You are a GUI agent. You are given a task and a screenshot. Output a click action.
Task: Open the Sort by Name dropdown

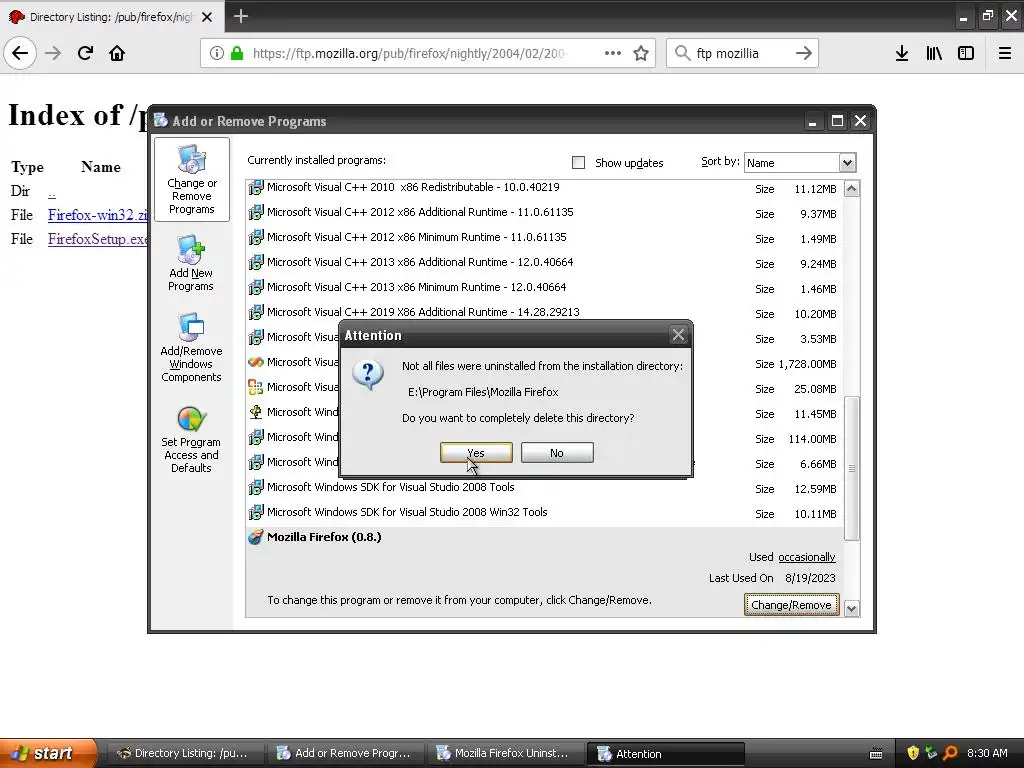pyautogui.click(x=799, y=163)
